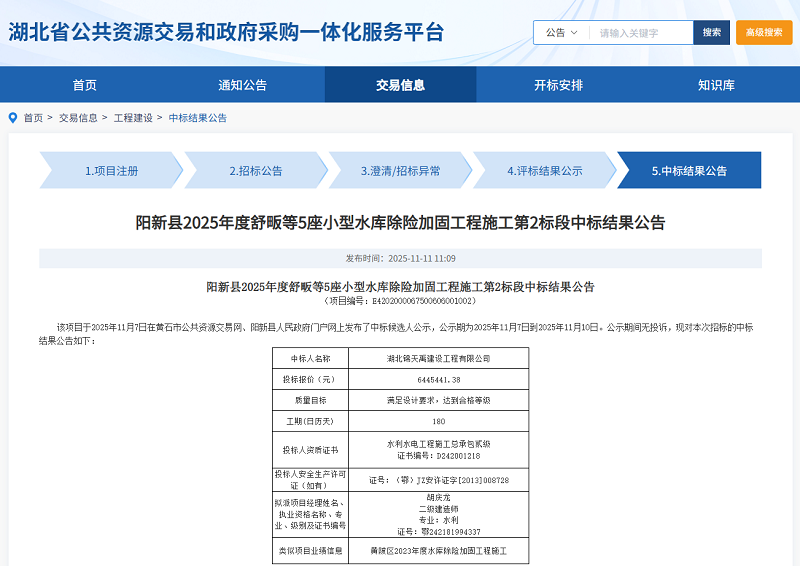Open the 开标安排 navigation tab
Image resolution: width=800 pixels, height=566 pixels.
tap(558, 85)
